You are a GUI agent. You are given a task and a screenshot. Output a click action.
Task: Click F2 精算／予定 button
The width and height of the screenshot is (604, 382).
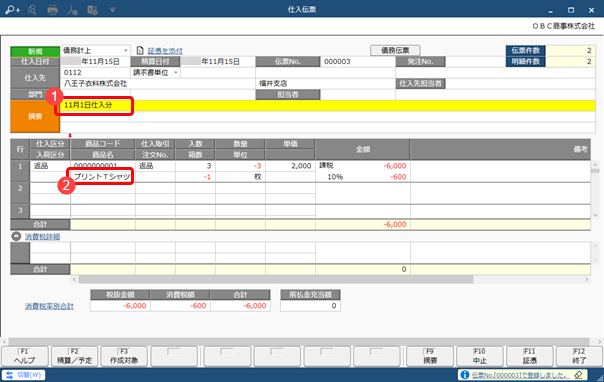(74, 356)
